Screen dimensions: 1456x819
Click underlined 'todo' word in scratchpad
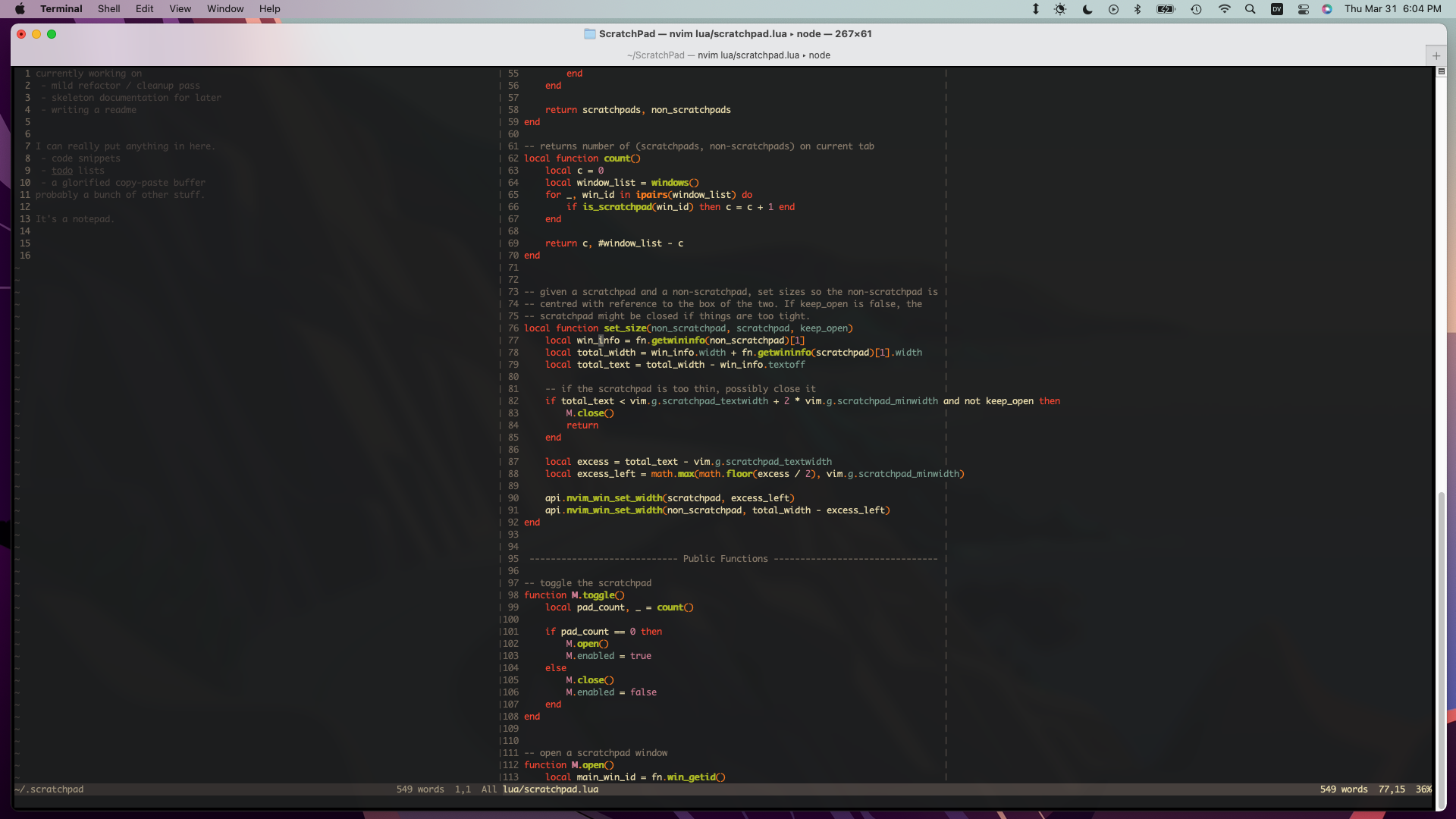[62, 171]
